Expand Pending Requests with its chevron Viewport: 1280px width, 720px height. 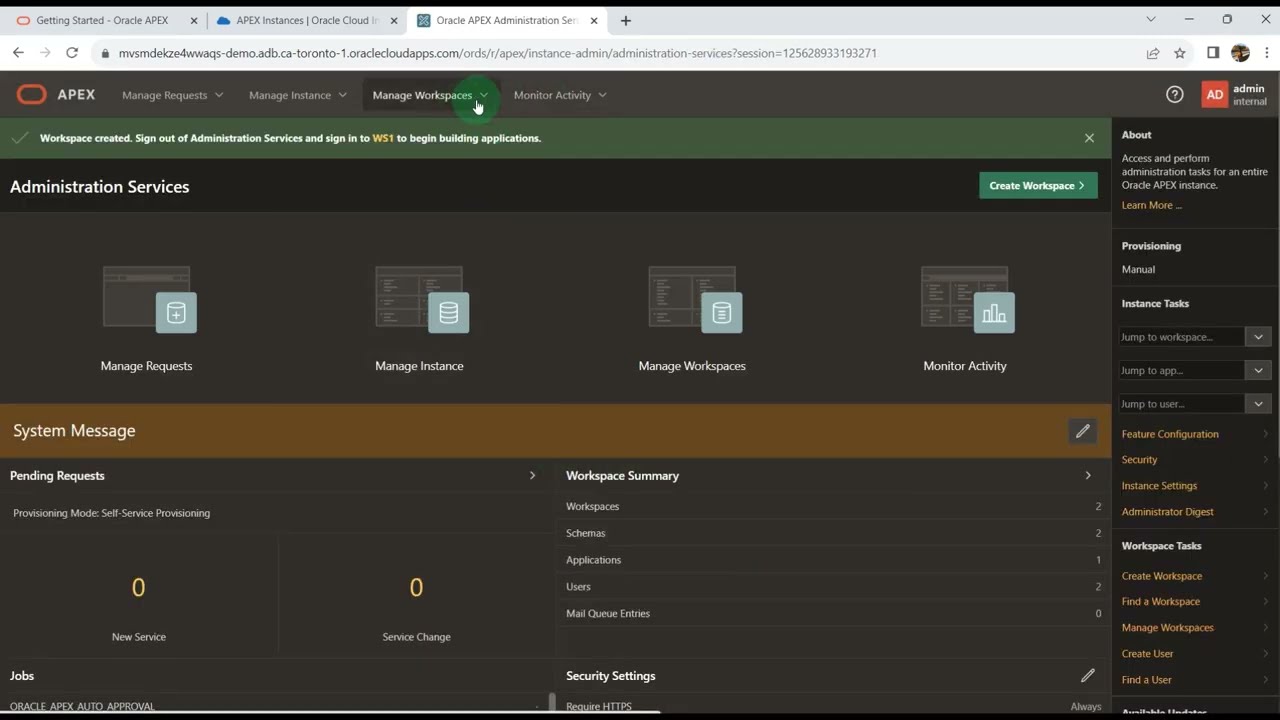pyautogui.click(x=532, y=476)
